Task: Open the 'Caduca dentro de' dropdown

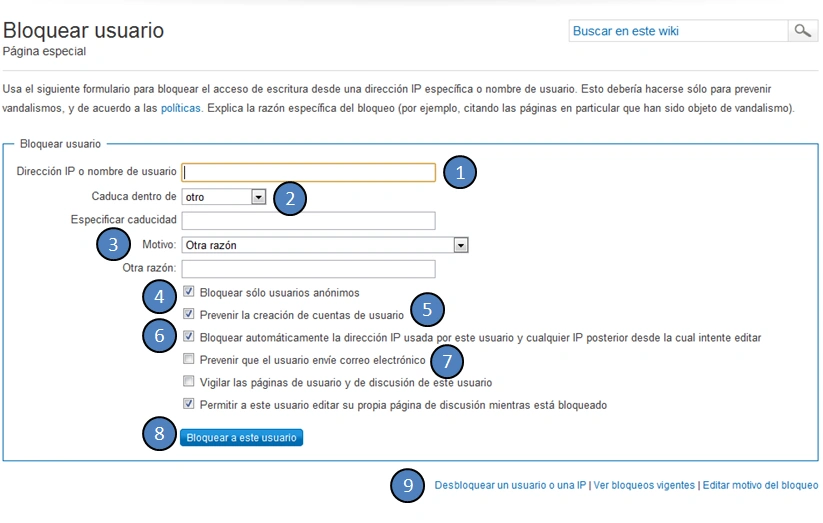Action: tap(224, 197)
